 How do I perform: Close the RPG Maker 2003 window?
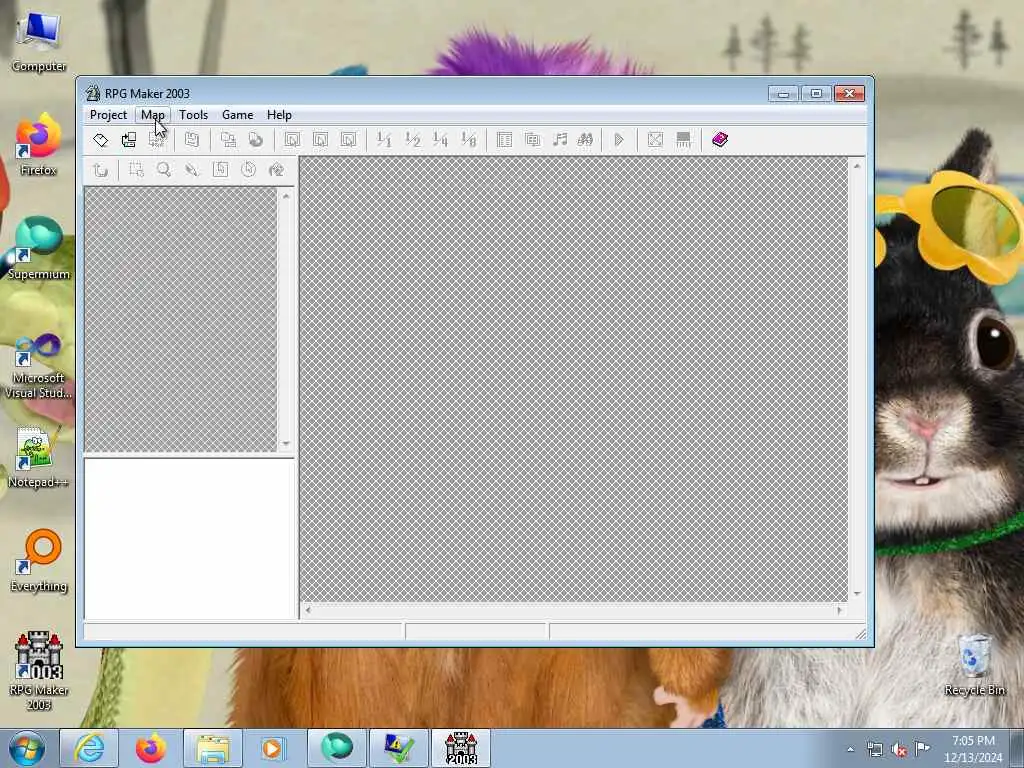850,93
